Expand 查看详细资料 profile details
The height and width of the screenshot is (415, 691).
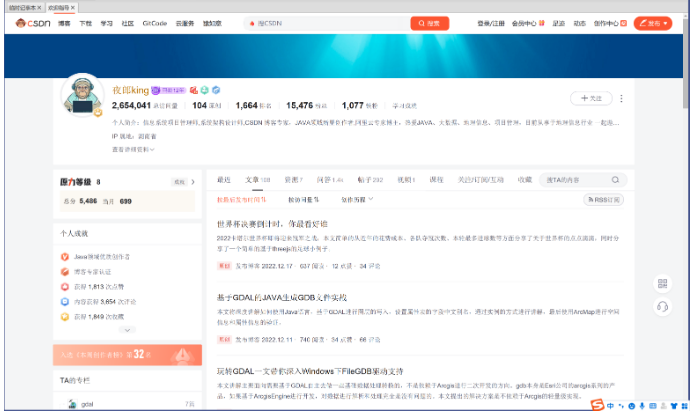point(133,149)
